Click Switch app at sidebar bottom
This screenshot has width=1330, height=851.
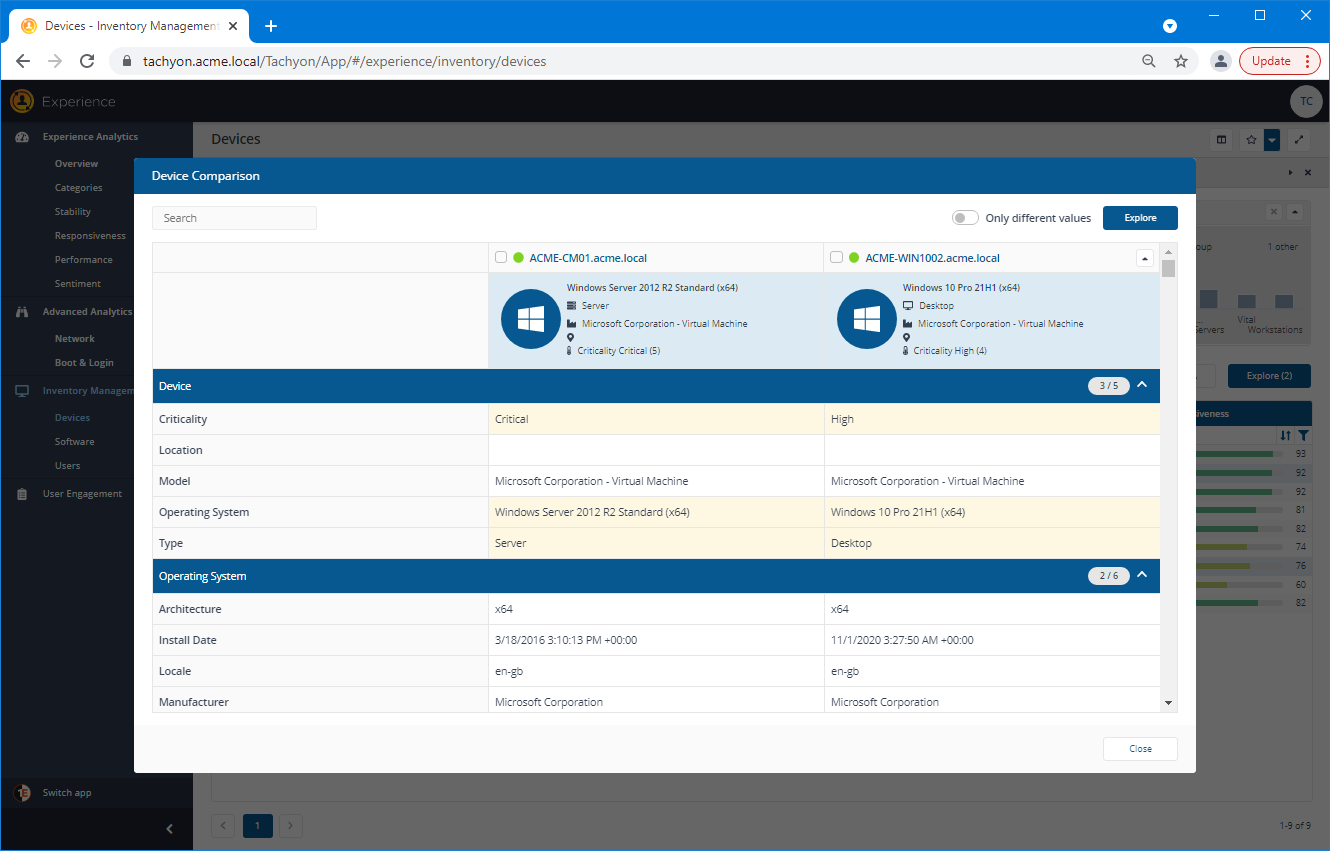tap(66, 793)
